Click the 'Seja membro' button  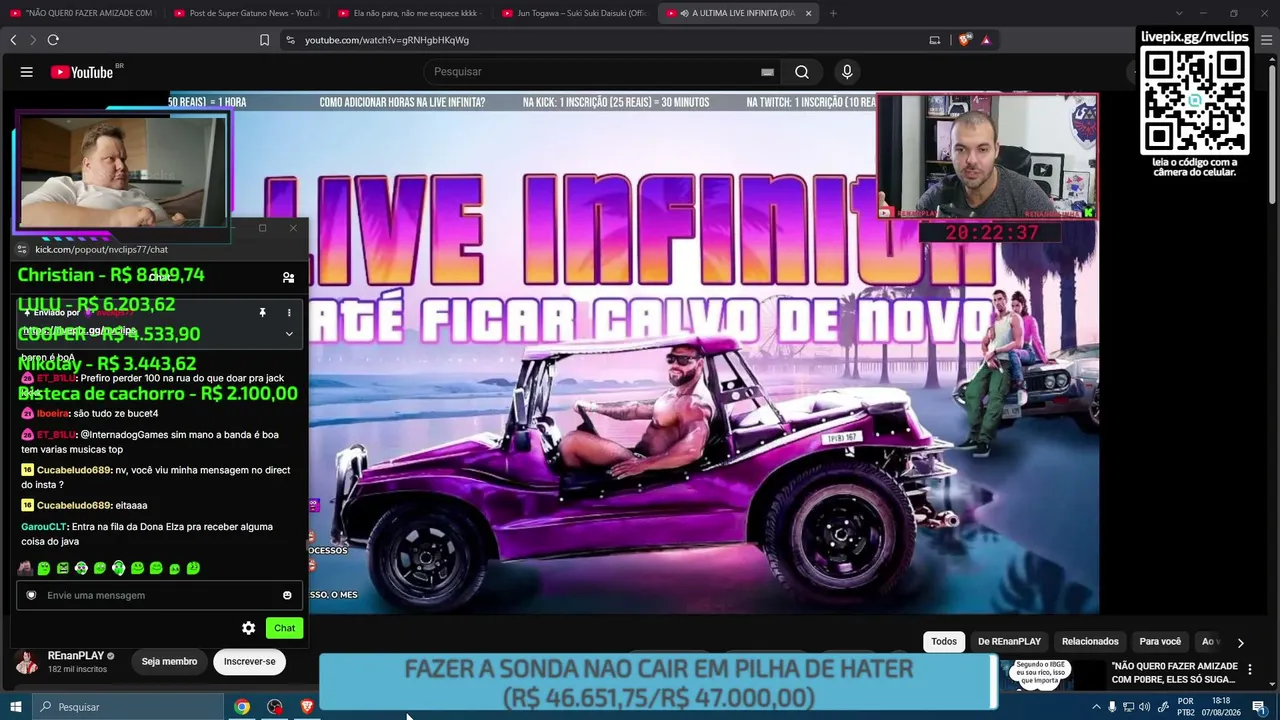click(169, 661)
